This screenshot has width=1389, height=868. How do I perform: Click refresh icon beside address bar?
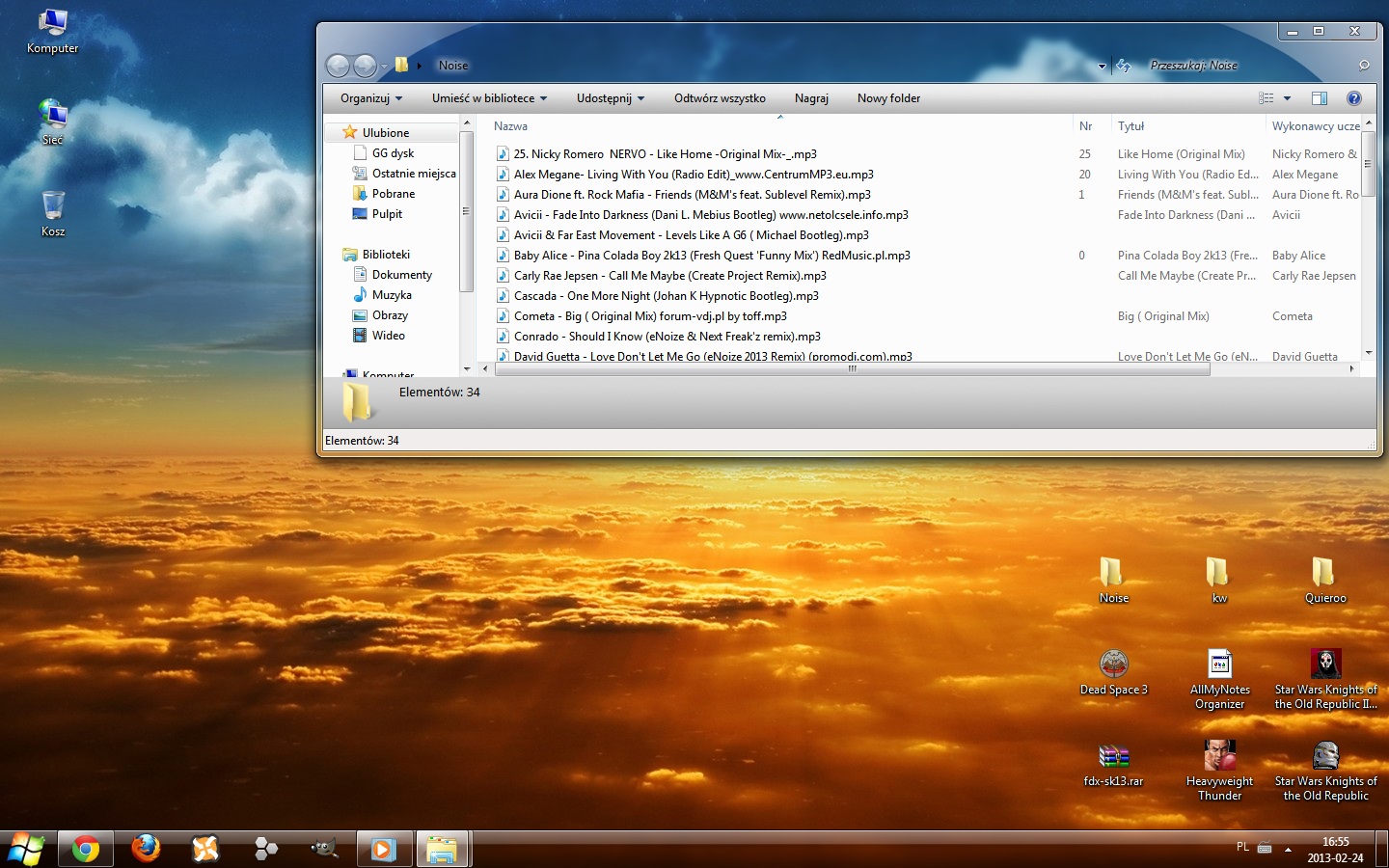coord(1124,66)
